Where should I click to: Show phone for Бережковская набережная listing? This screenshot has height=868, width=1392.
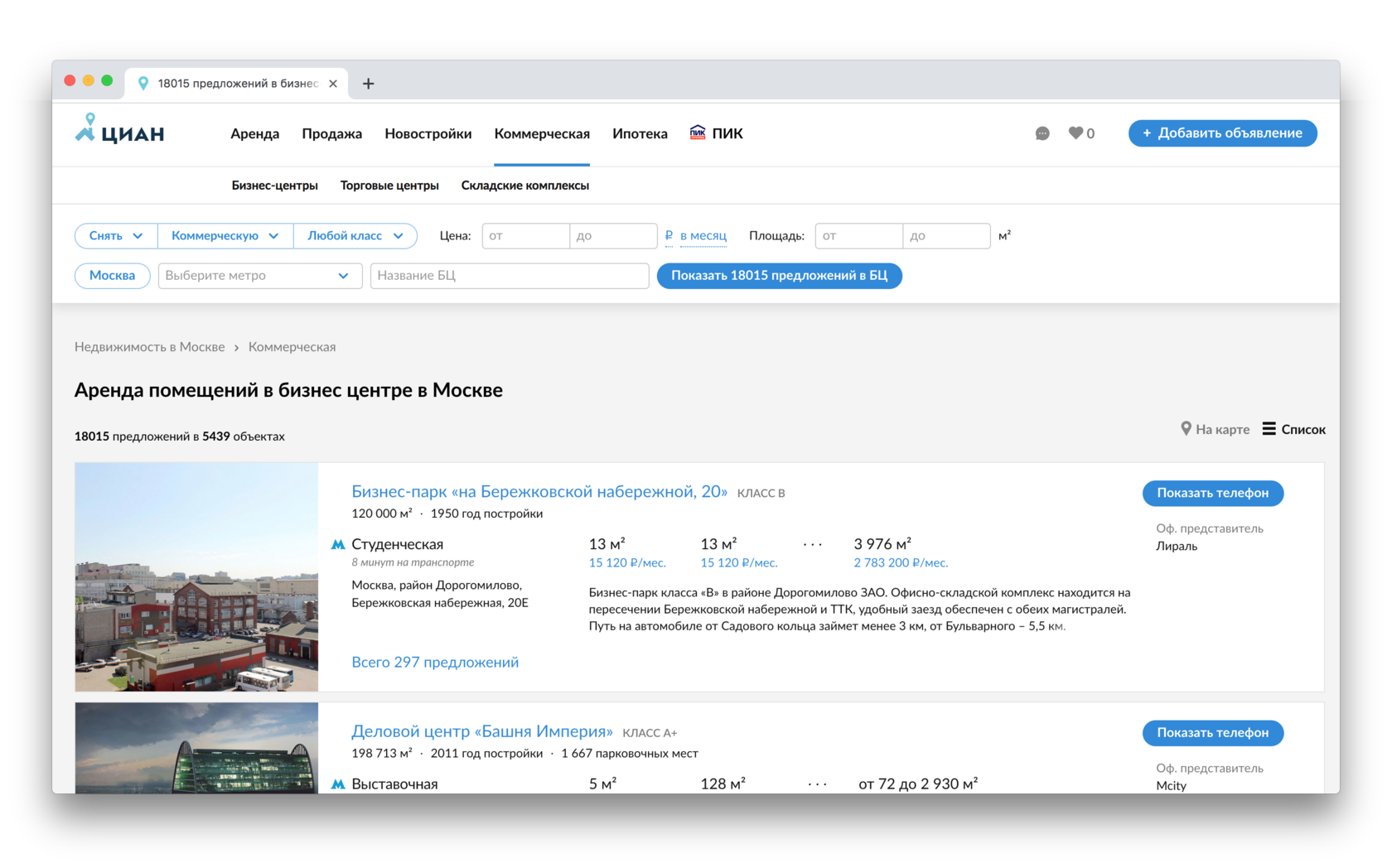click(x=1213, y=493)
